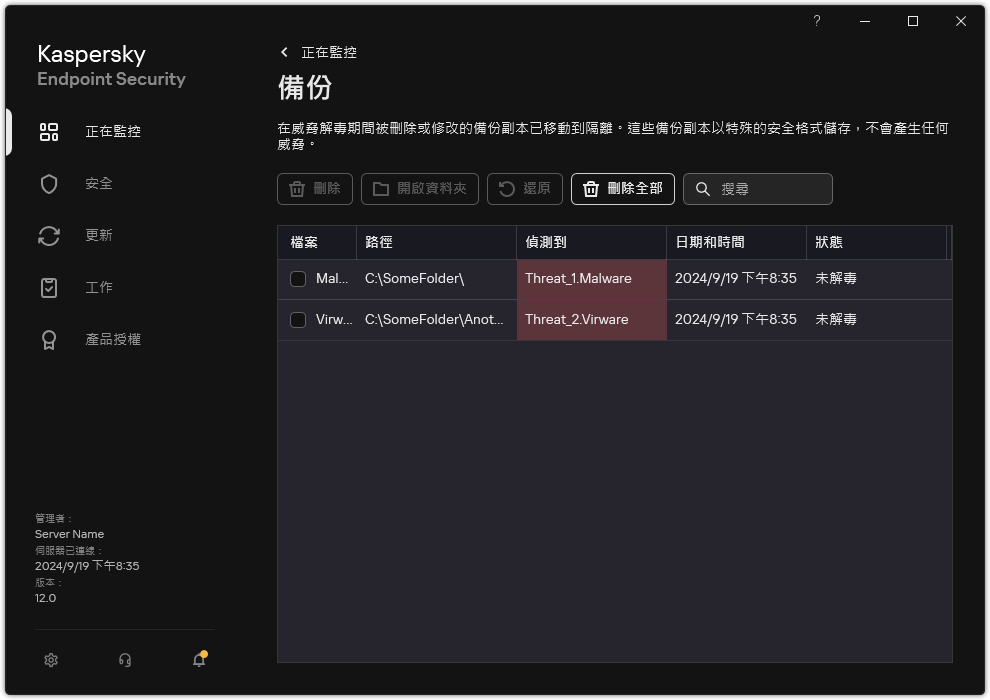This screenshot has height=700, width=990.
Task: Click the help question mark icon
Action: 816,20
